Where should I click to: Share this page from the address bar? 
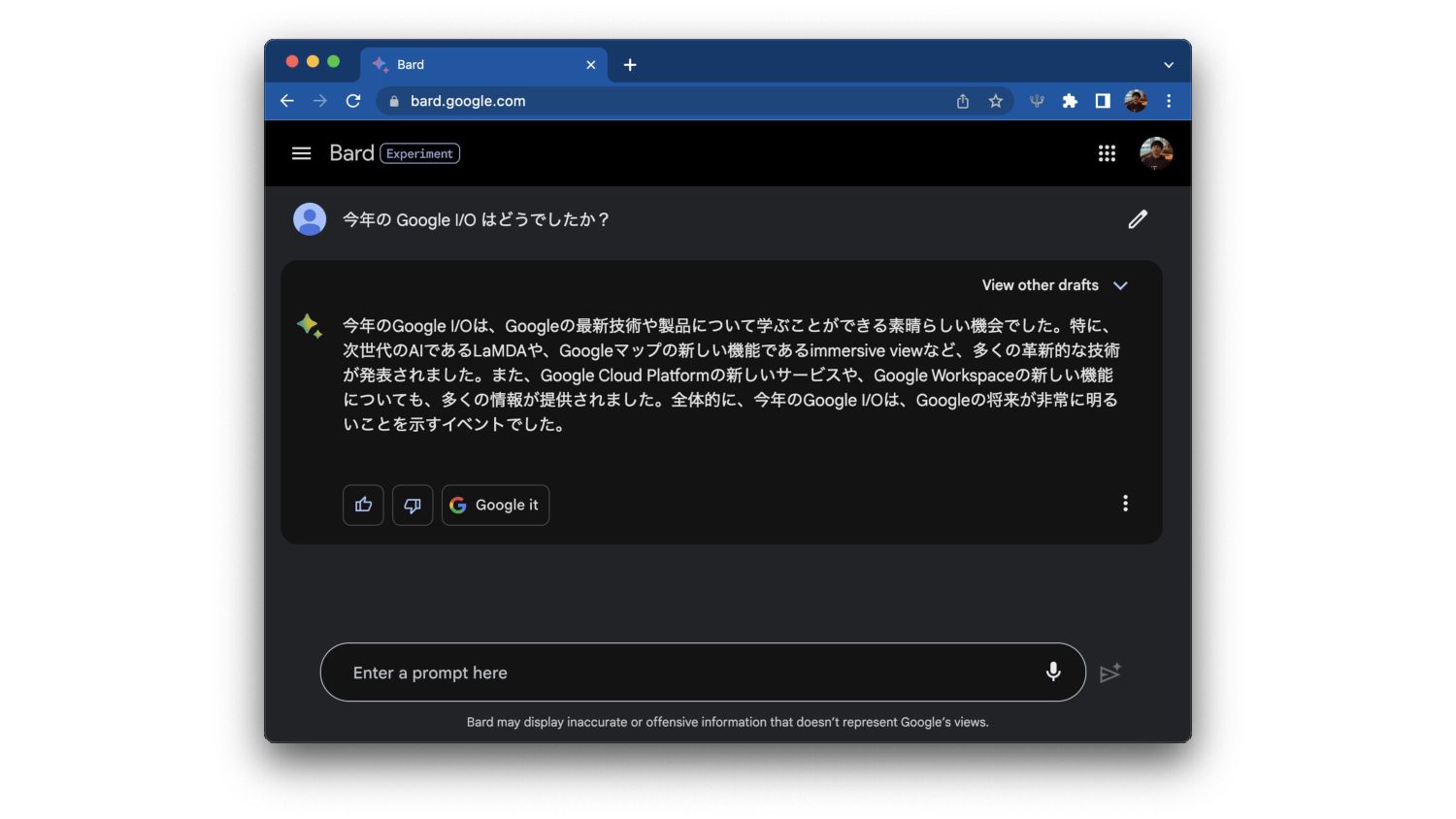pos(963,101)
